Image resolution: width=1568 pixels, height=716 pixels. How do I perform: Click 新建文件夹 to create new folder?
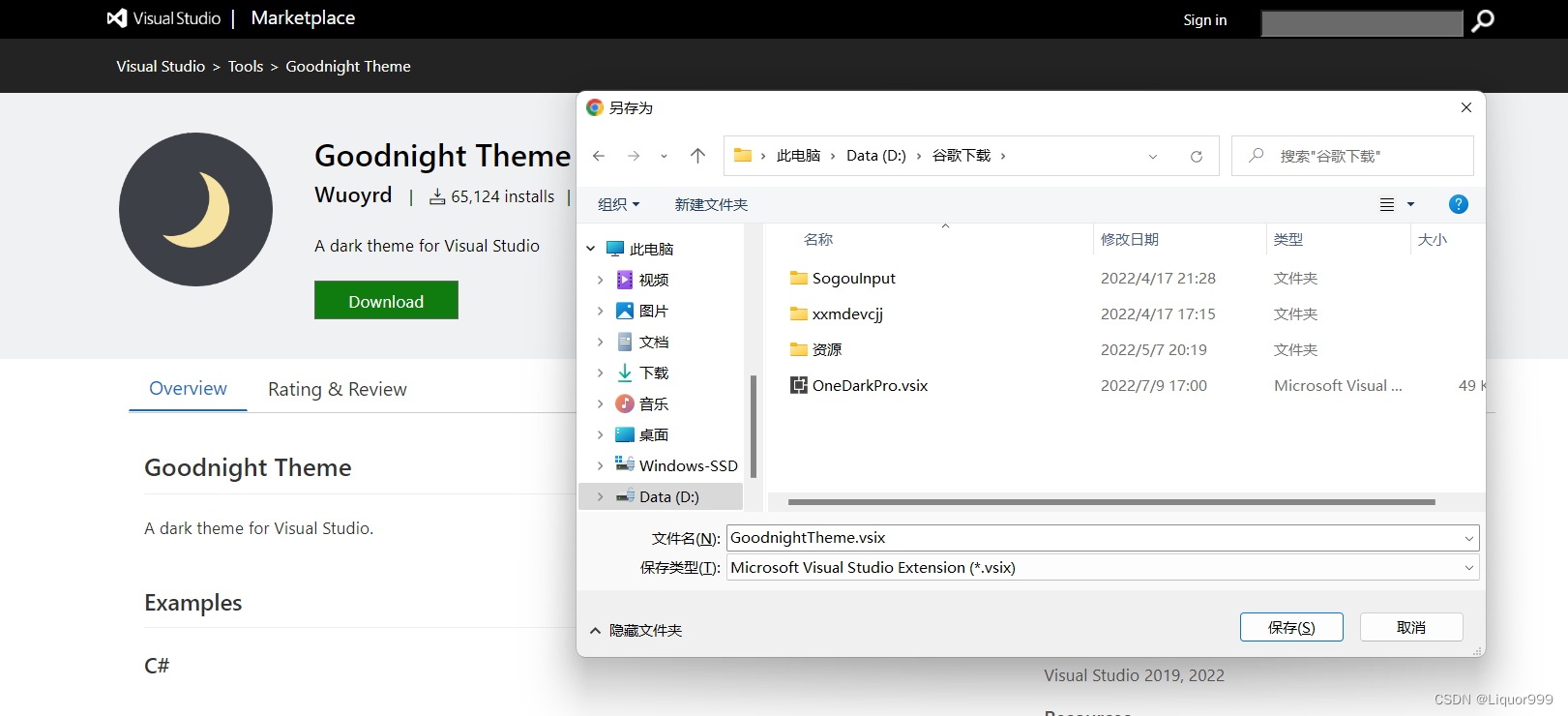pos(711,204)
